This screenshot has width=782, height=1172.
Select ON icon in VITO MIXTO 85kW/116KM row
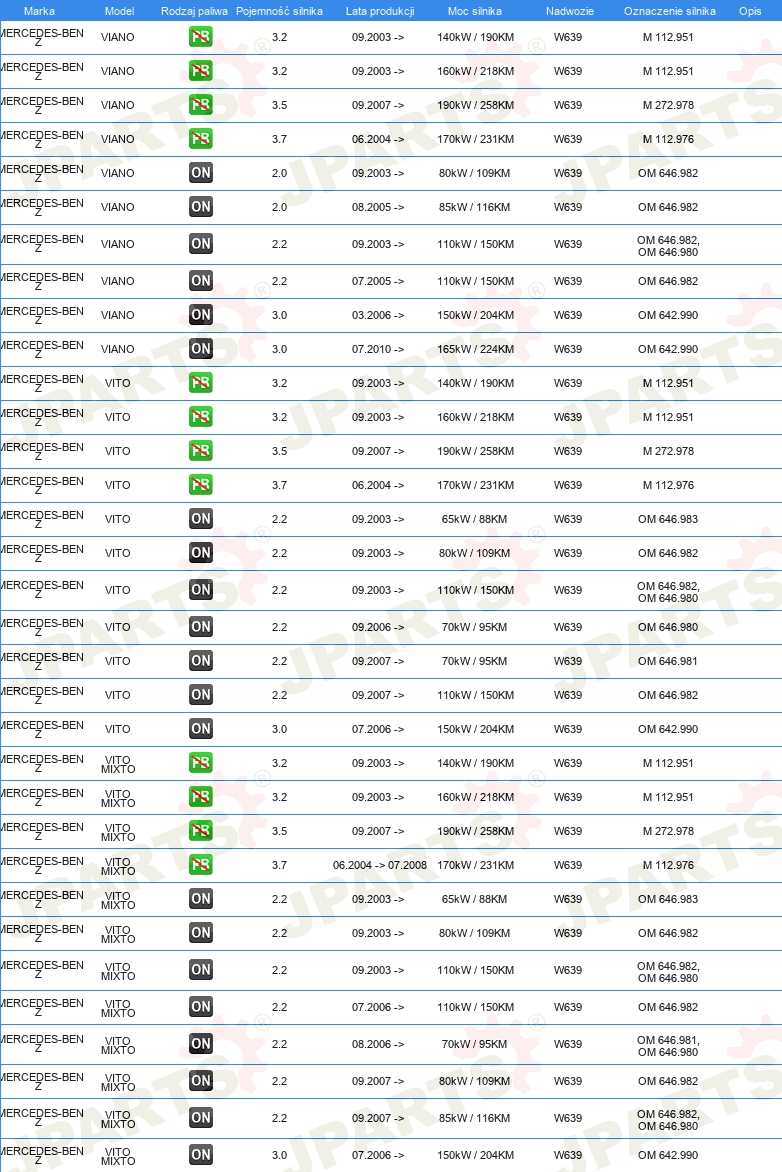200,1117
